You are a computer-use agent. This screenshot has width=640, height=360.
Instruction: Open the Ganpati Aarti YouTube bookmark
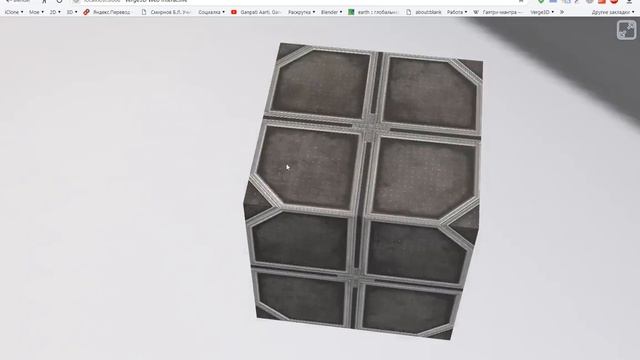(x=256, y=12)
